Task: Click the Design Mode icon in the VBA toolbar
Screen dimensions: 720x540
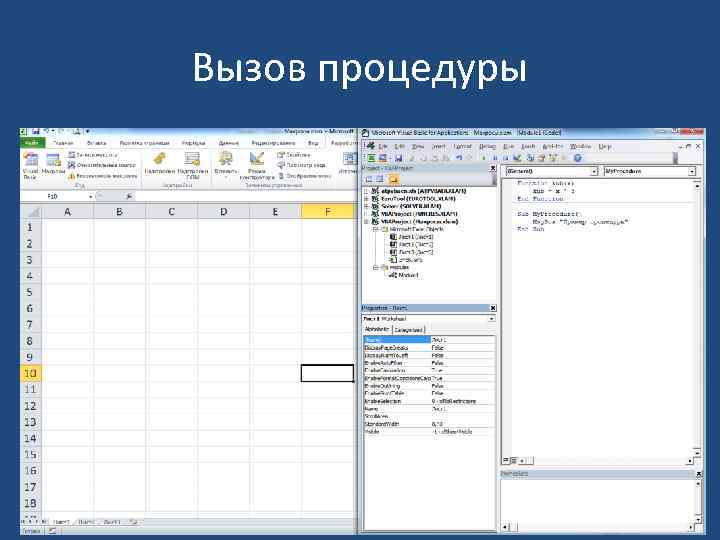Action: [x=518, y=158]
